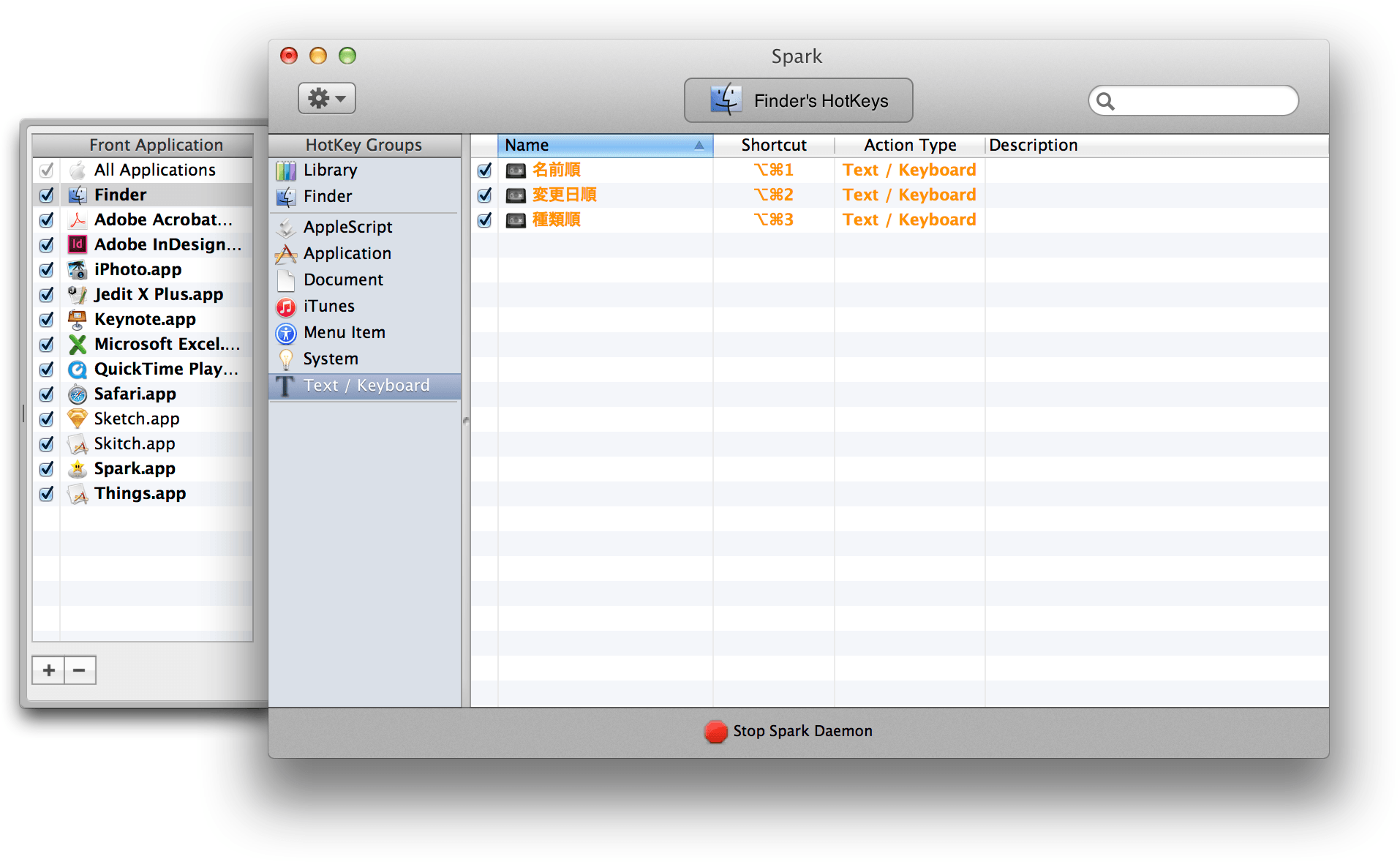
Task: Click the Description column header
Action: point(1156,145)
